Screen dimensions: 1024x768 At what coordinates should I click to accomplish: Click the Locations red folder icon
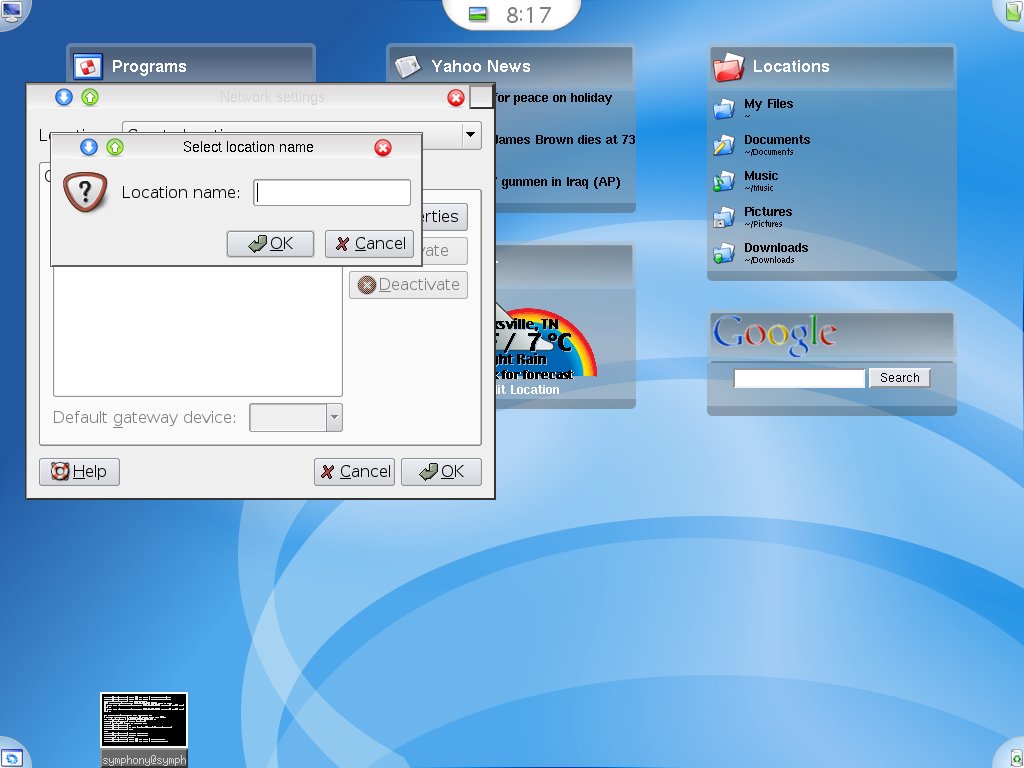[x=728, y=67]
